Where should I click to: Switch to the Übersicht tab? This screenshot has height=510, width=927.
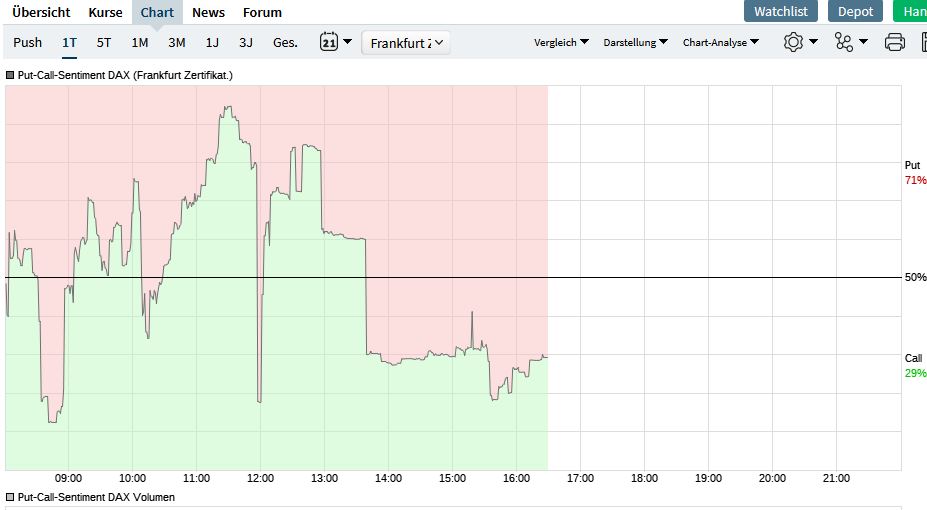pyautogui.click(x=41, y=12)
